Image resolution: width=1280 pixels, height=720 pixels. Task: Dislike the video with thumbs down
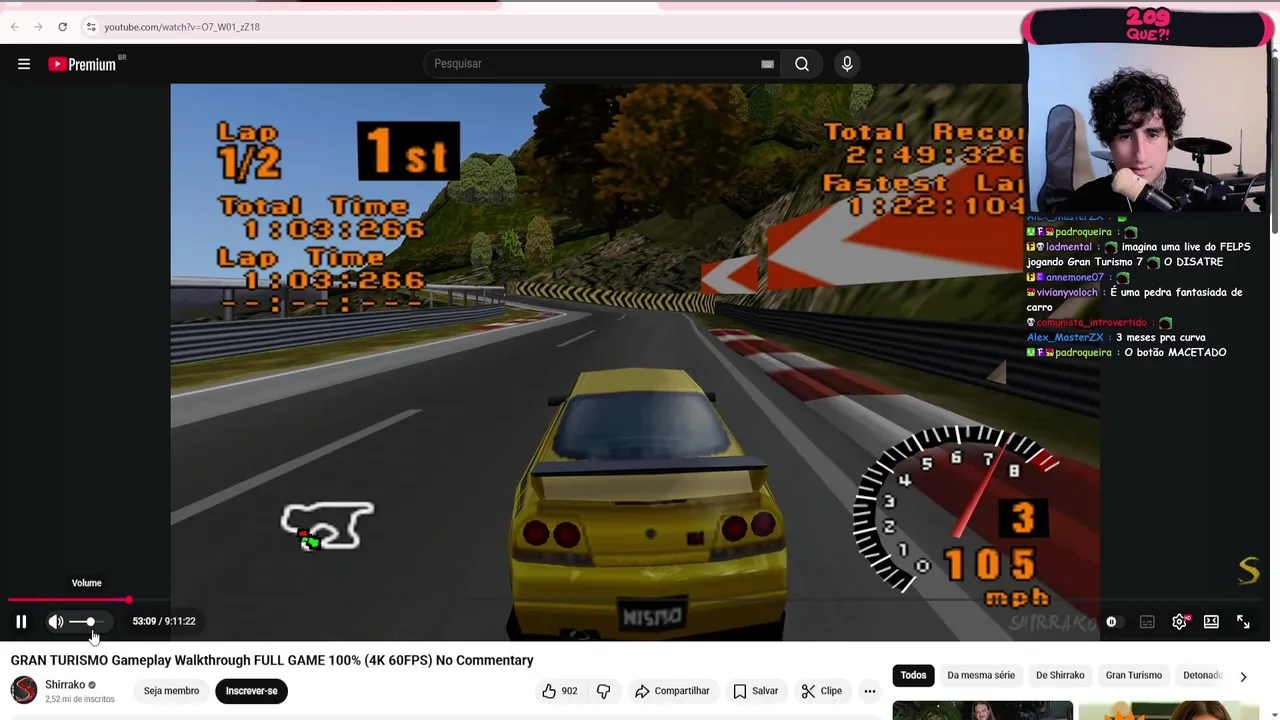(603, 691)
